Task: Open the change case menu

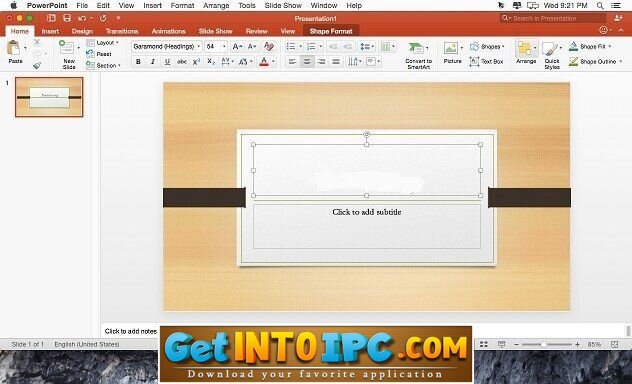Action: point(245,62)
